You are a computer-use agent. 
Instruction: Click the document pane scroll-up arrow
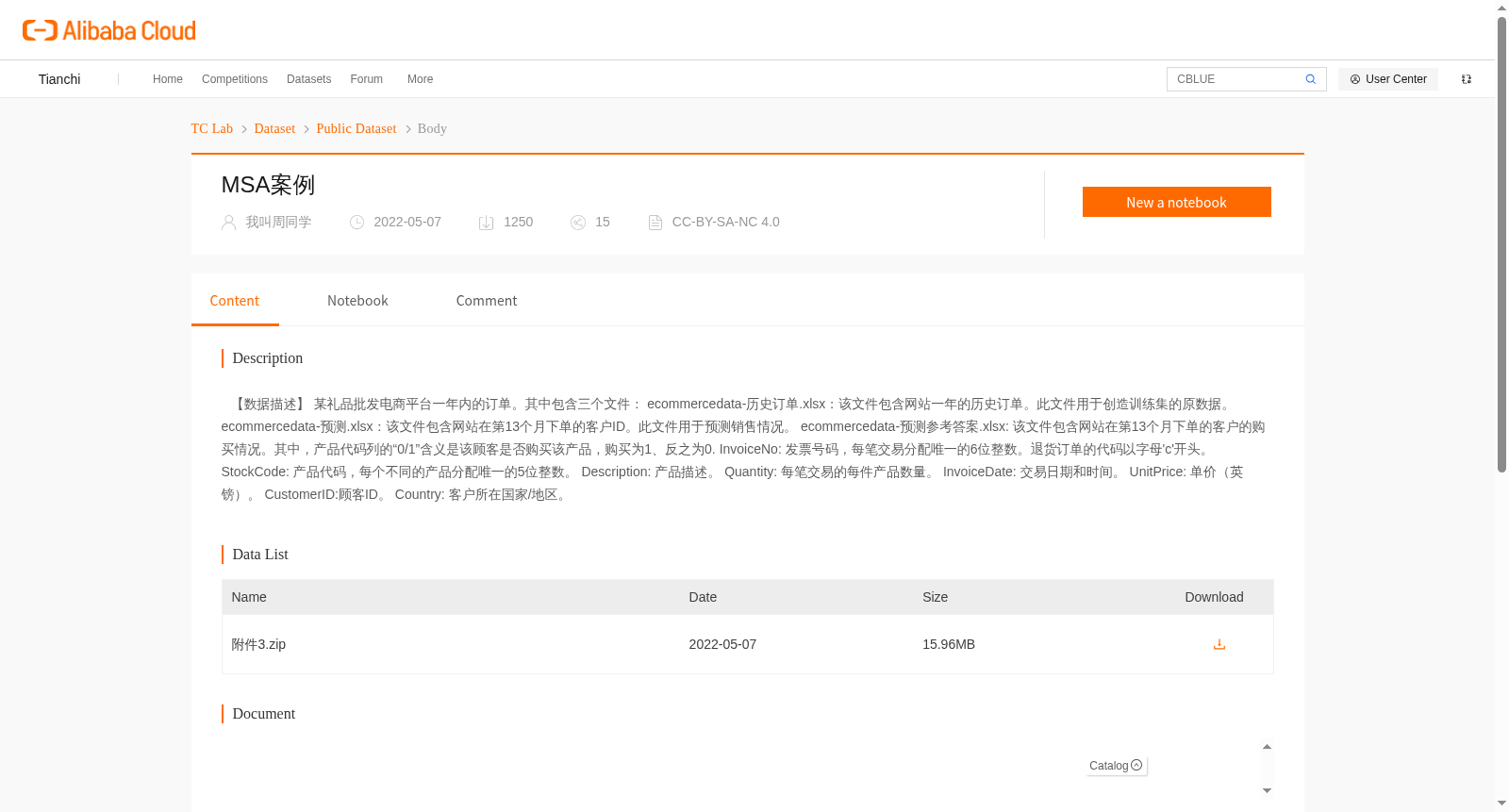point(1267,747)
